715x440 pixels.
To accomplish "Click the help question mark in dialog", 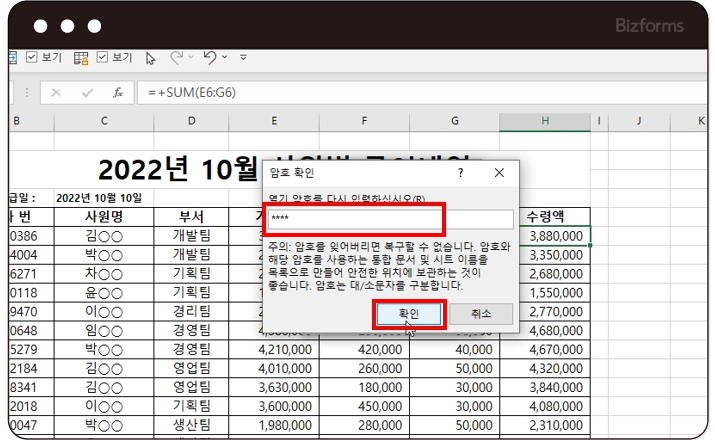I will tap(461, 173).
